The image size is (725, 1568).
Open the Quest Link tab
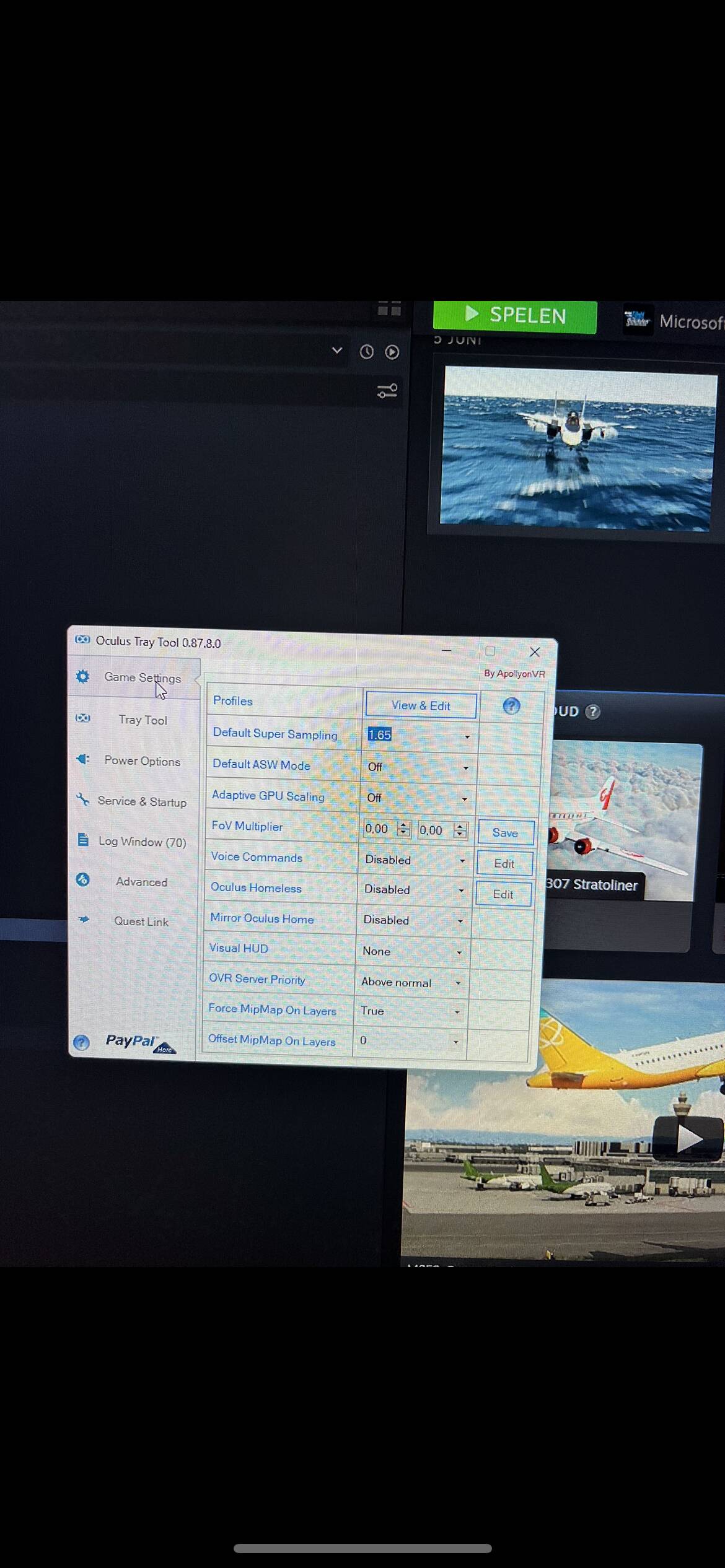click(x=141, y=921)
